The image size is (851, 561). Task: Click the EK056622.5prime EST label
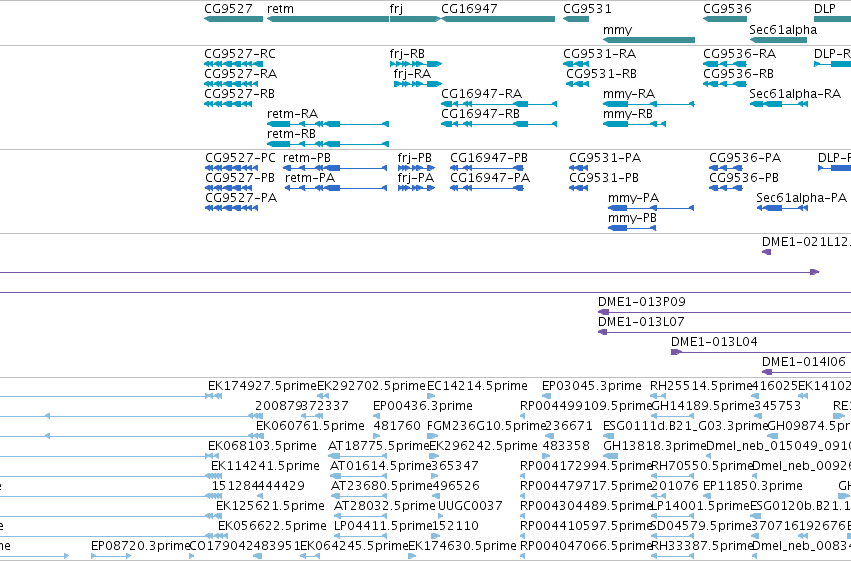(x=272, y=526)
